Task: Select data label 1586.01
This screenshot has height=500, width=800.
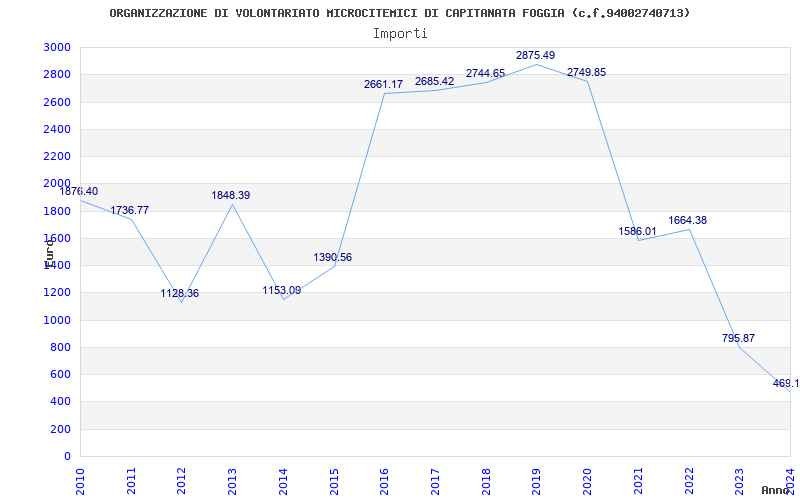Action: tap(637, 231)
